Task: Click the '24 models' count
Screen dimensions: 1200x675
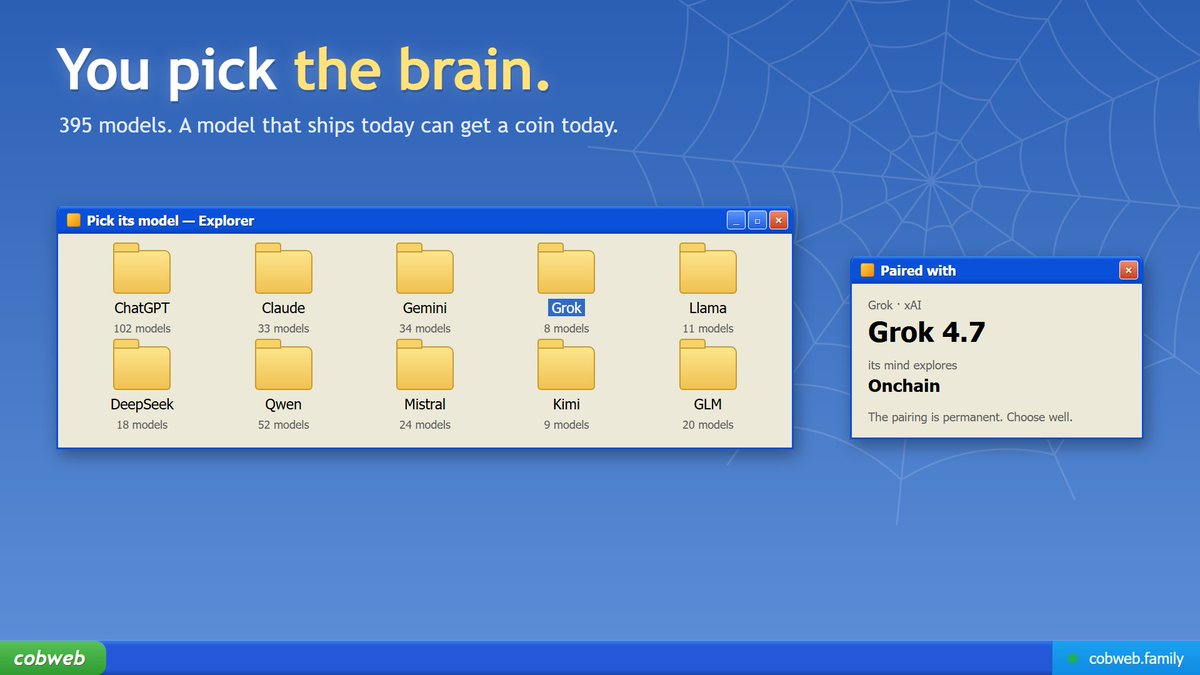Action: click(425, 424)
